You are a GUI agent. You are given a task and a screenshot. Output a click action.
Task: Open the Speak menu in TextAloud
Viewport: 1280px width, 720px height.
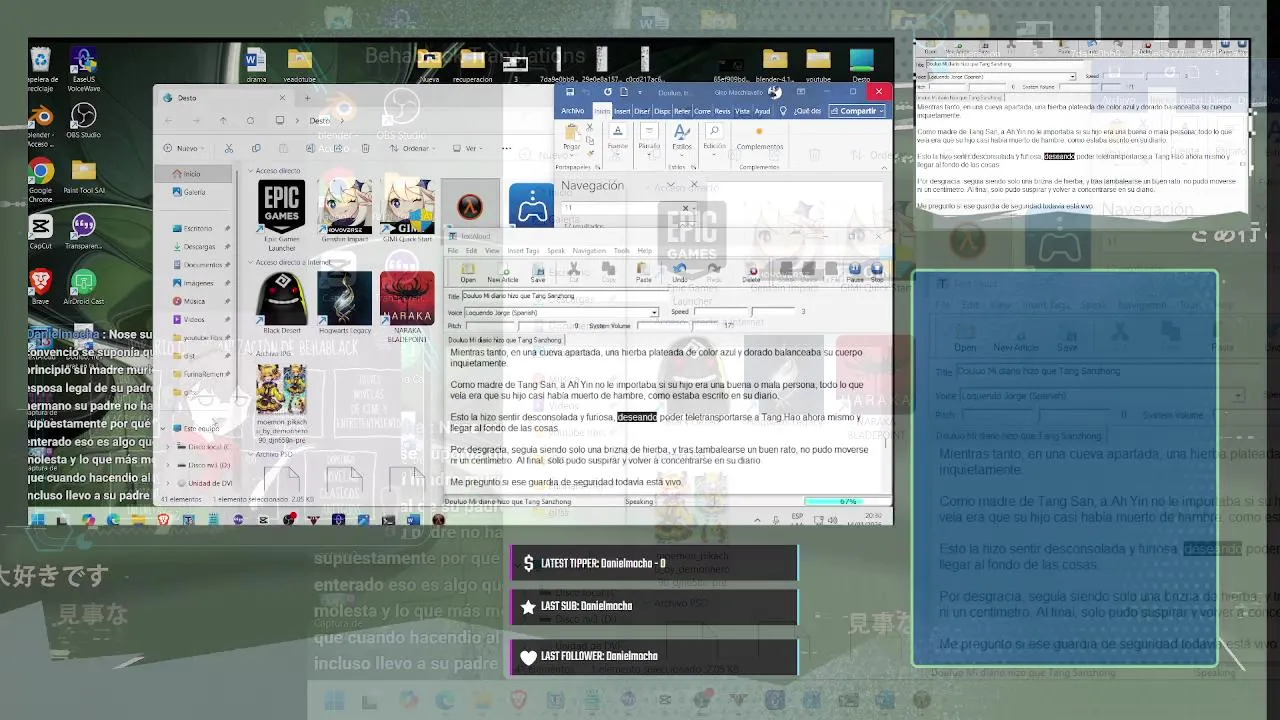point(555,250)
